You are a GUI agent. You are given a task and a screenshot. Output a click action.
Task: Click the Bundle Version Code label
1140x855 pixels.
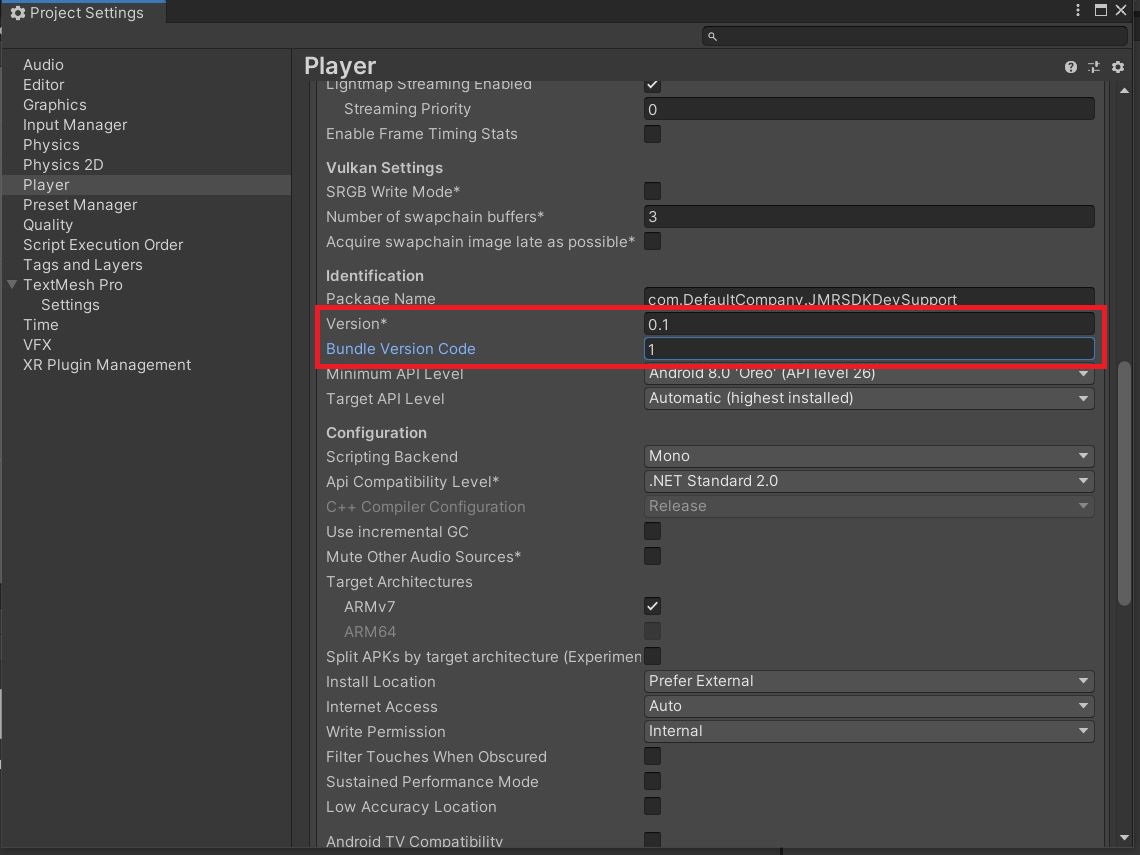(400, 349)
